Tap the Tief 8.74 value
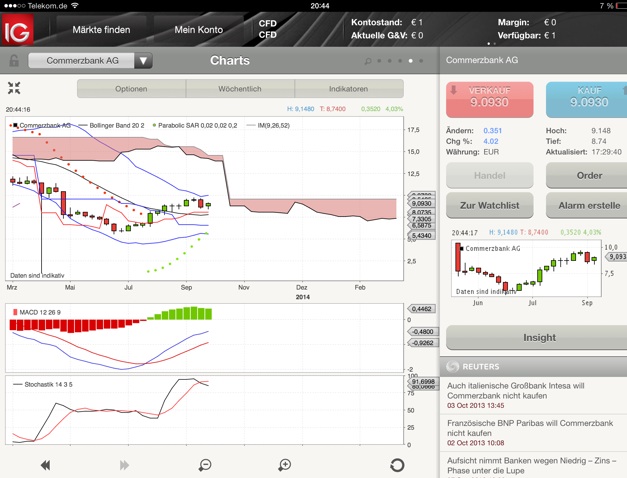 [599, 141]
